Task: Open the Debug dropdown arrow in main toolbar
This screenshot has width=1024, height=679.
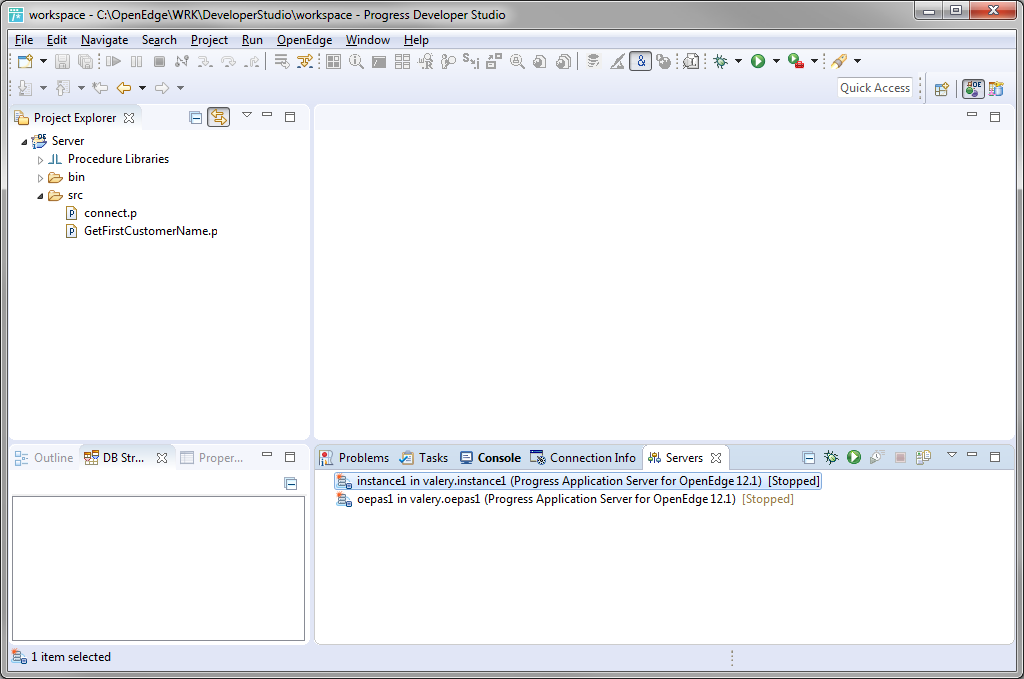Action: [x=738, y=61]
